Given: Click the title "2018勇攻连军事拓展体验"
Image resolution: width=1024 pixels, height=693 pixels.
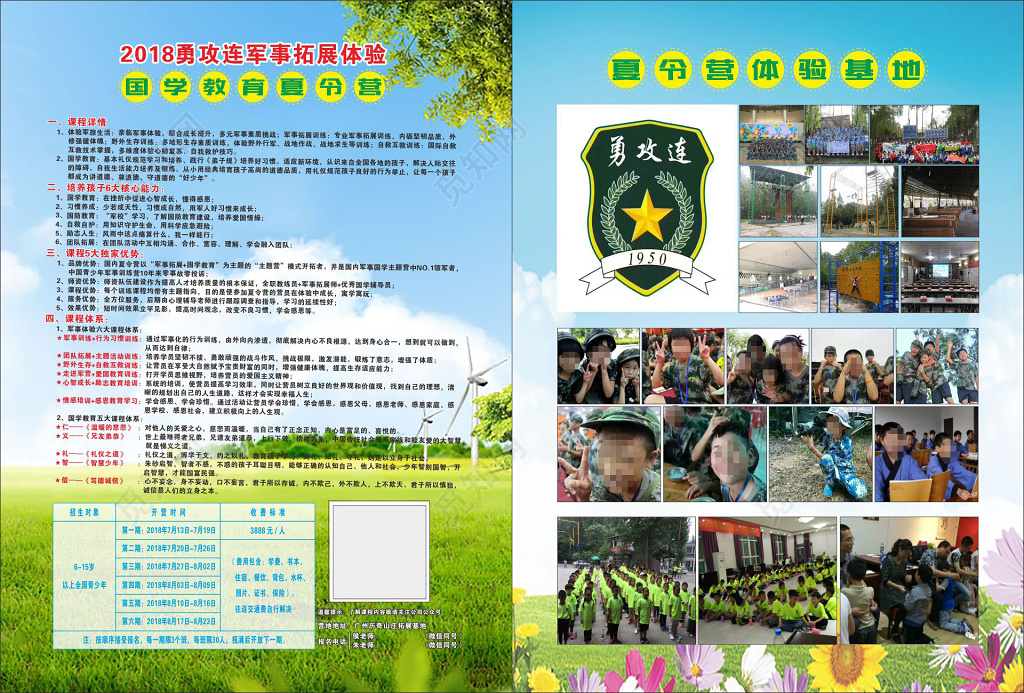Looking at the screenshot, I should pos(253,54).
